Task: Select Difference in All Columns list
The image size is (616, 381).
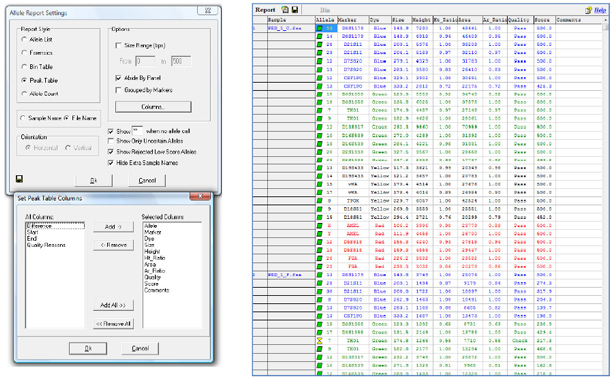Action: point(55,226)
